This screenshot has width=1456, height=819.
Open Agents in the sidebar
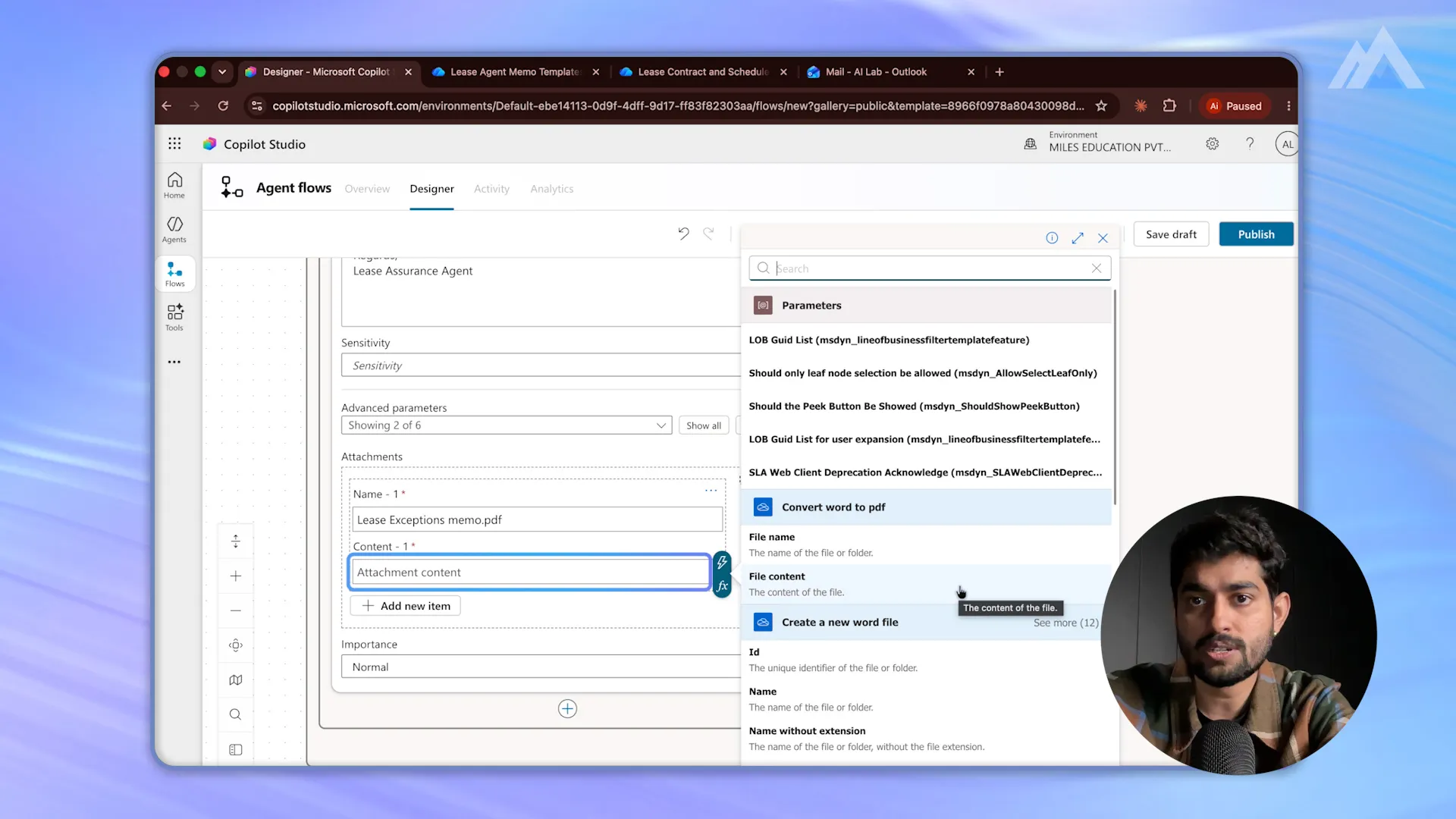[174, 229]
